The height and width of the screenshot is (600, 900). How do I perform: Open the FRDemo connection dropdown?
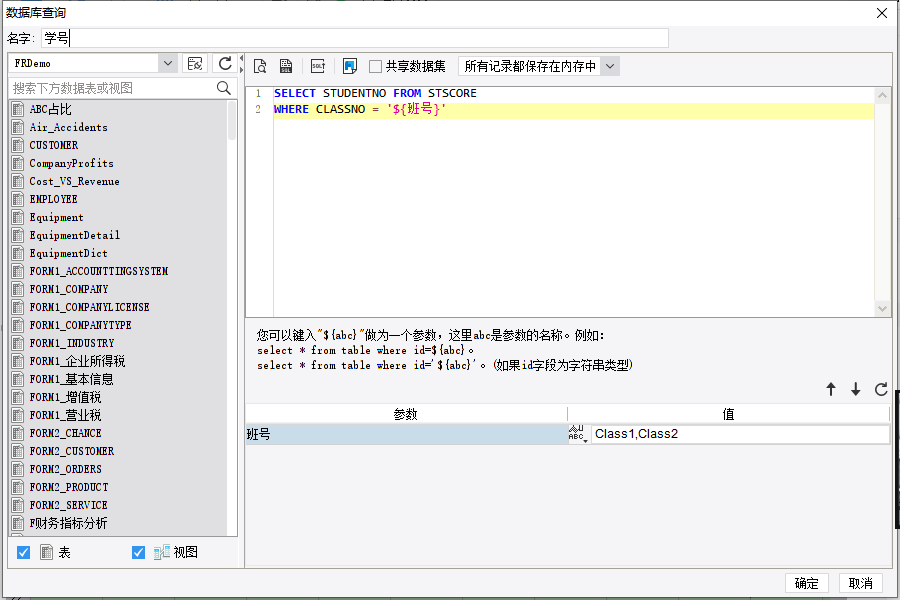coord(168,63)
